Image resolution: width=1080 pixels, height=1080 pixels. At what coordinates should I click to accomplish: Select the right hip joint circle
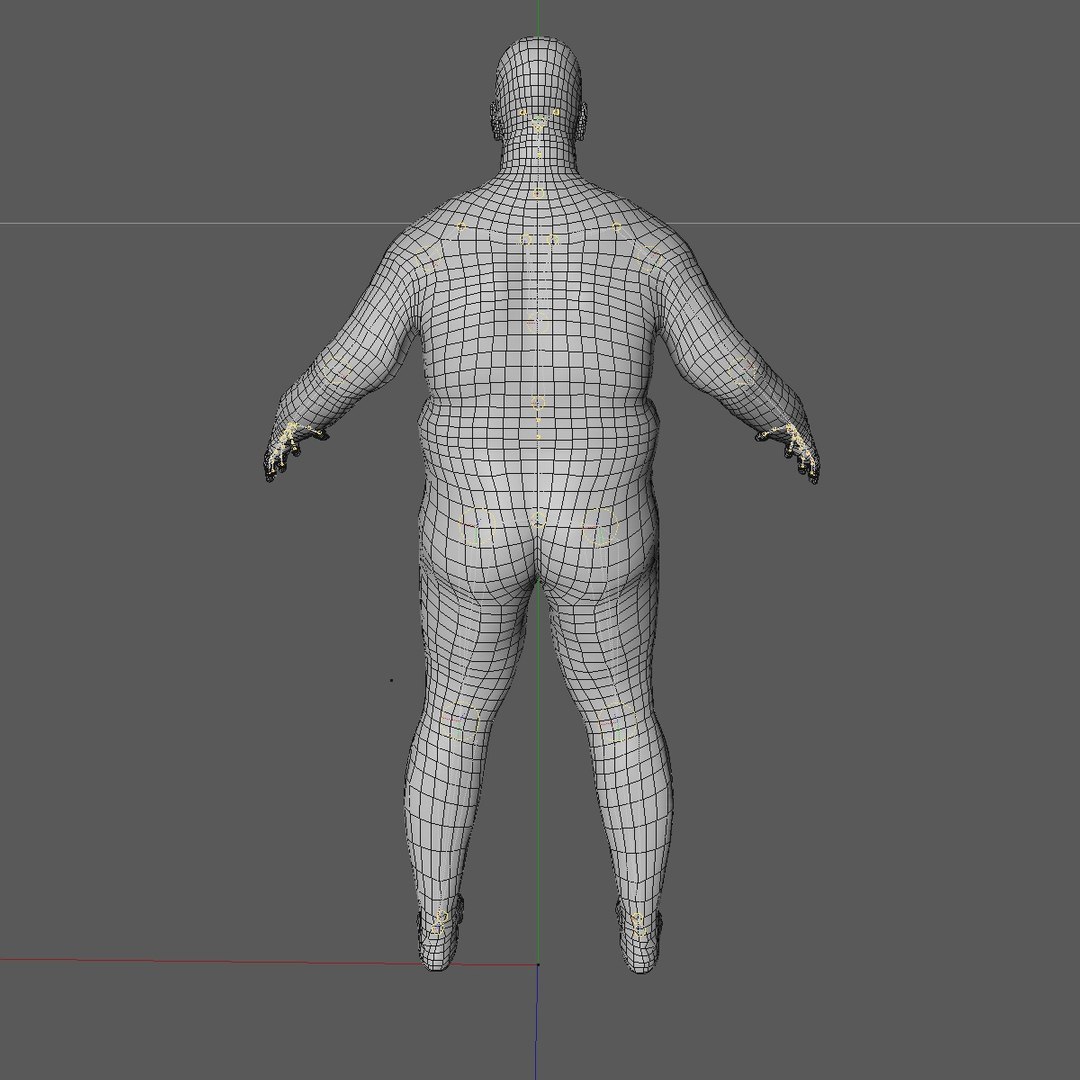(601, 528)
